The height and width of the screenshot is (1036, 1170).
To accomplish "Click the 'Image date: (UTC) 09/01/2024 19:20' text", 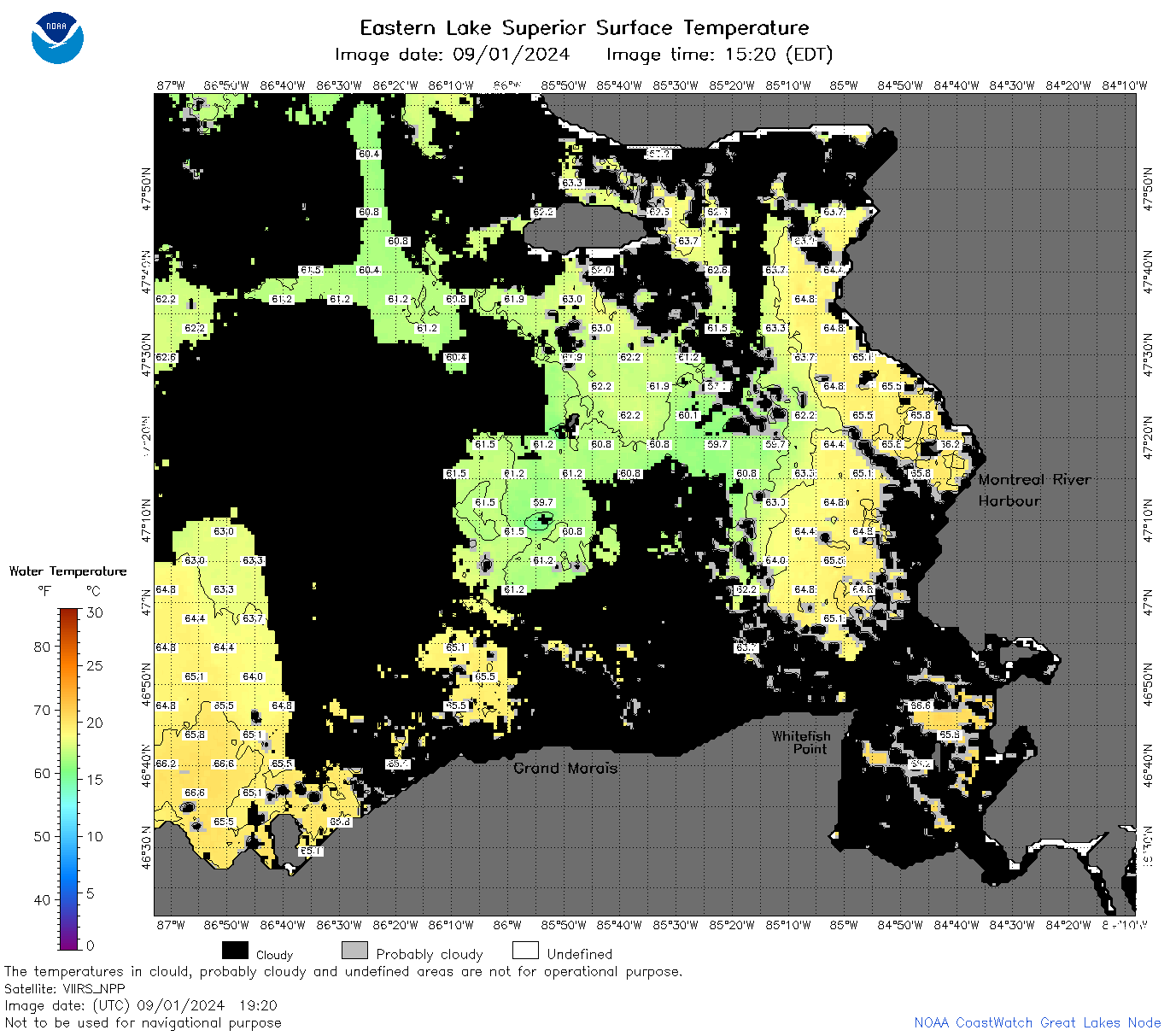I will pyautogui.click(x=141, y=1005).
